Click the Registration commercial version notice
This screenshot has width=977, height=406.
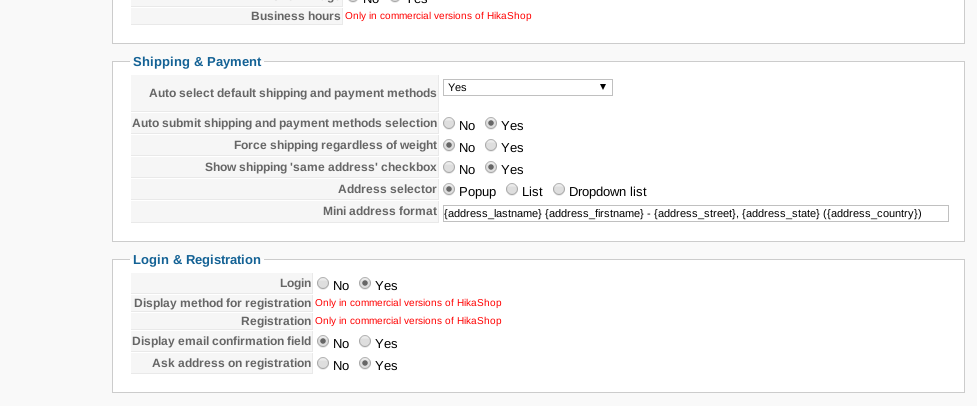coord(408,321)
